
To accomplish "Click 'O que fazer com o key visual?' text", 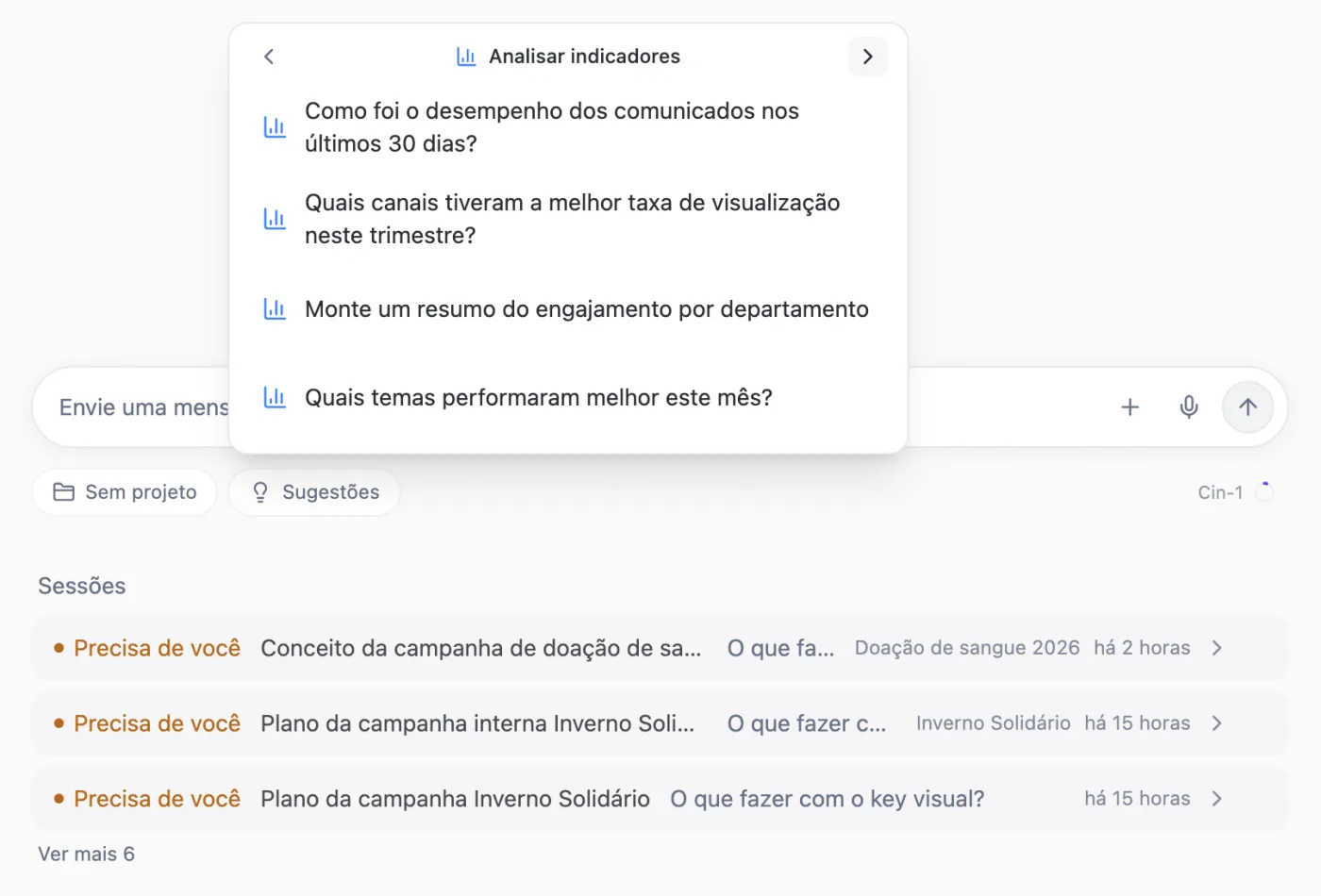I will pos(828,799).
